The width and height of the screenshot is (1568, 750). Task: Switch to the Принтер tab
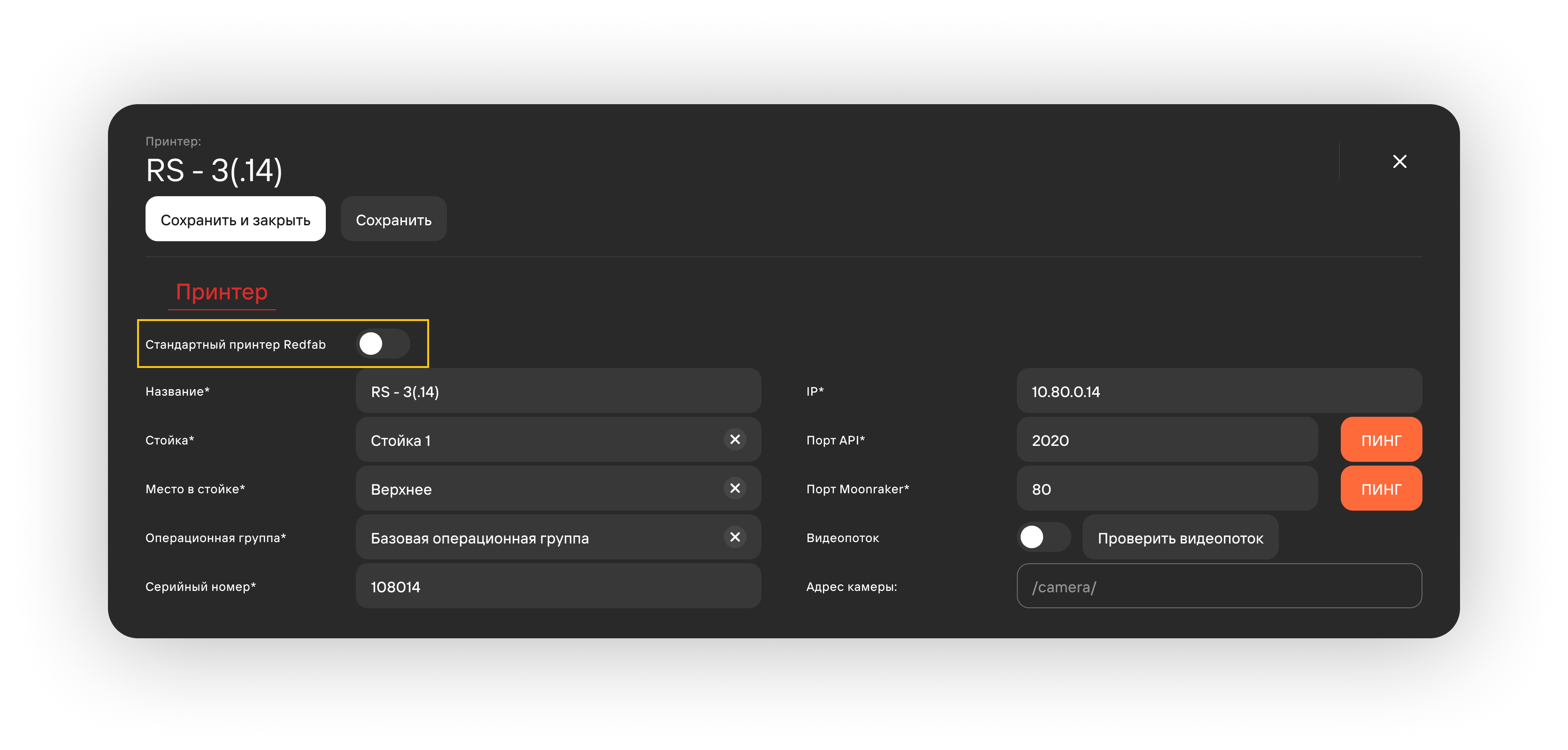click(x=222, y=292)
